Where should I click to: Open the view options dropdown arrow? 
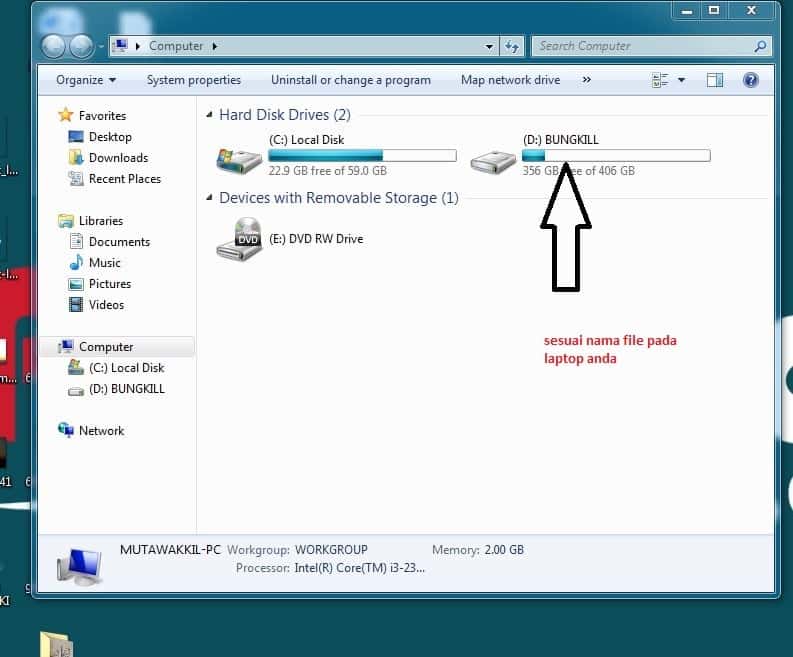(681, 80)
